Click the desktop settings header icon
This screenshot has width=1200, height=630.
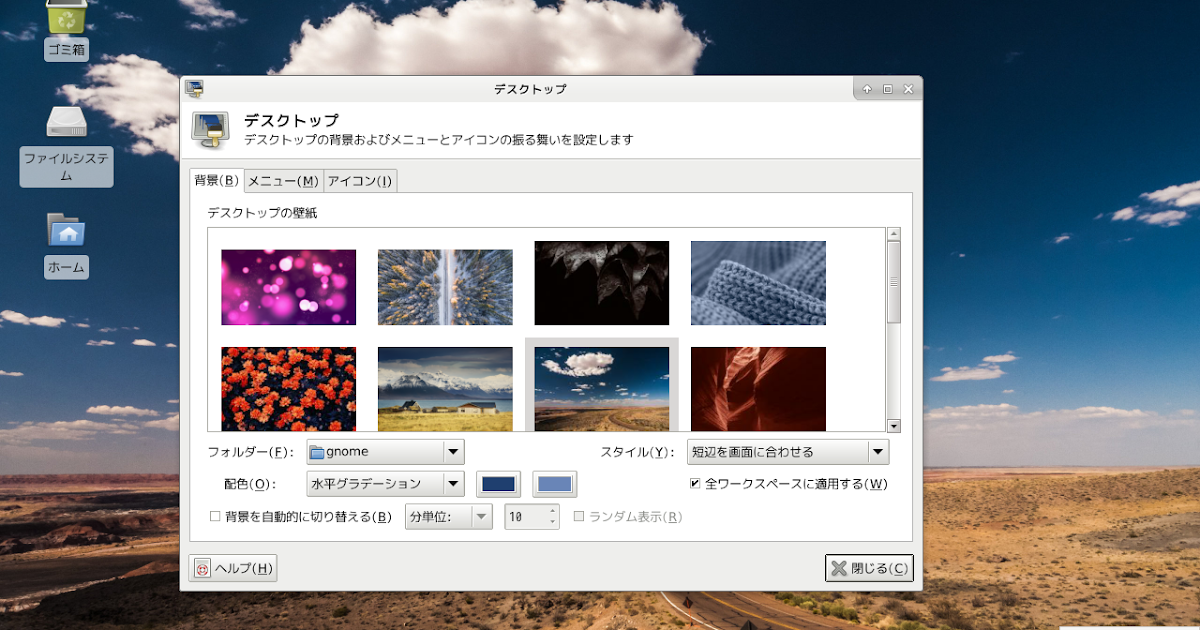pos(211,128)
